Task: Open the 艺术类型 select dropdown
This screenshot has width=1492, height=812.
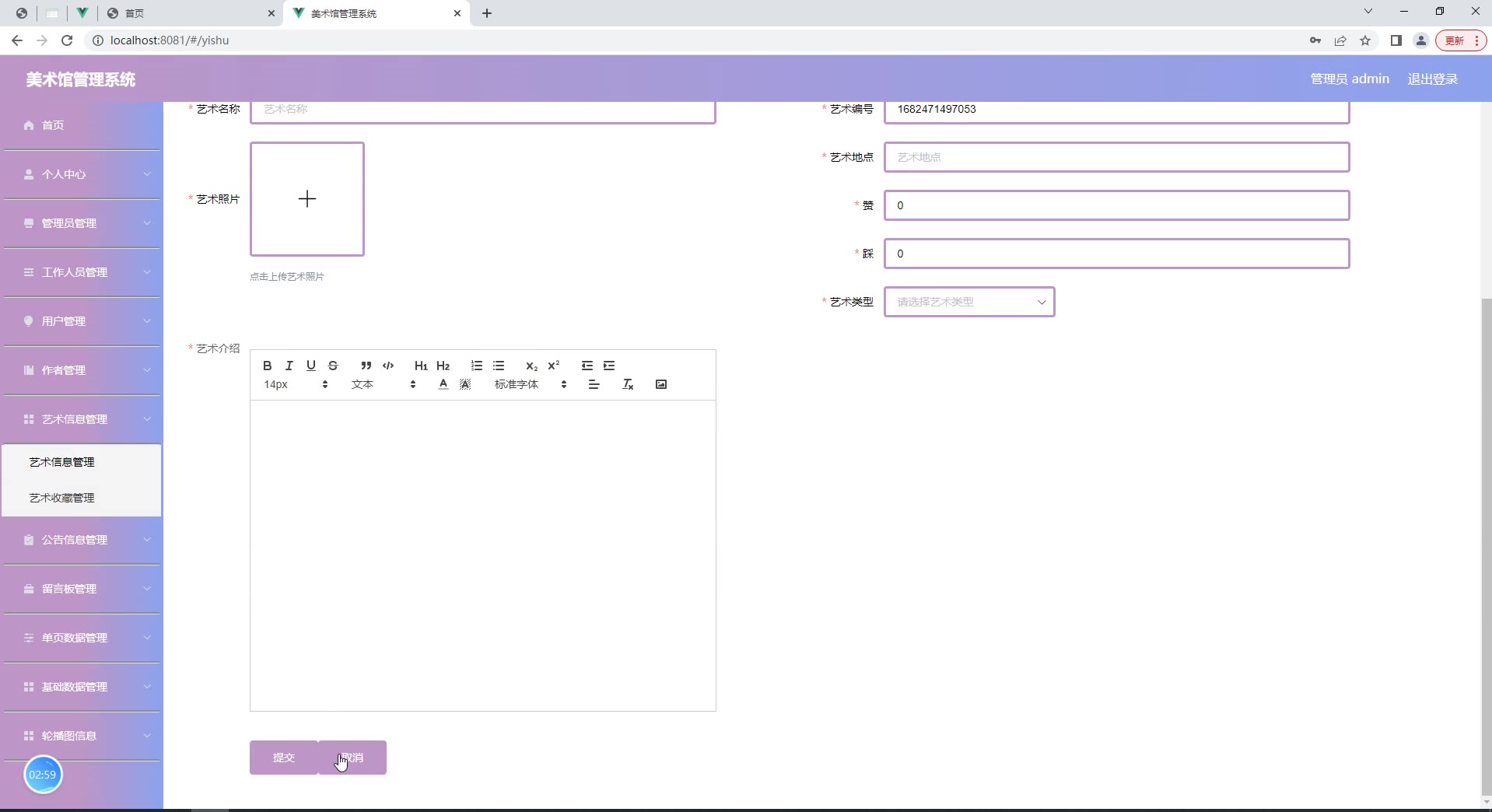Action: (x=969, y=302)
